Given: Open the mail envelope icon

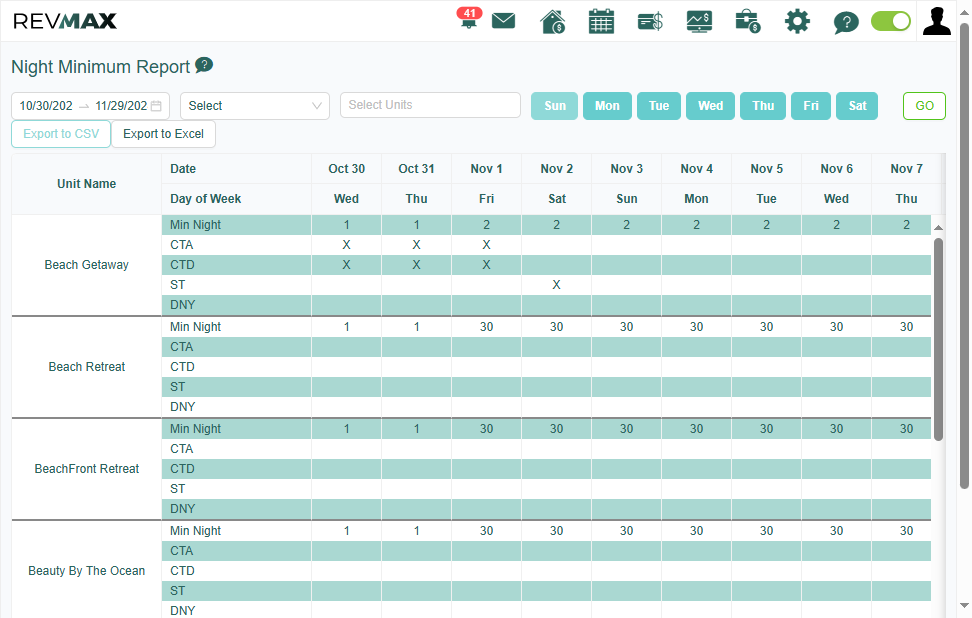Looking at the screenshot, I should tap(503, 21).
